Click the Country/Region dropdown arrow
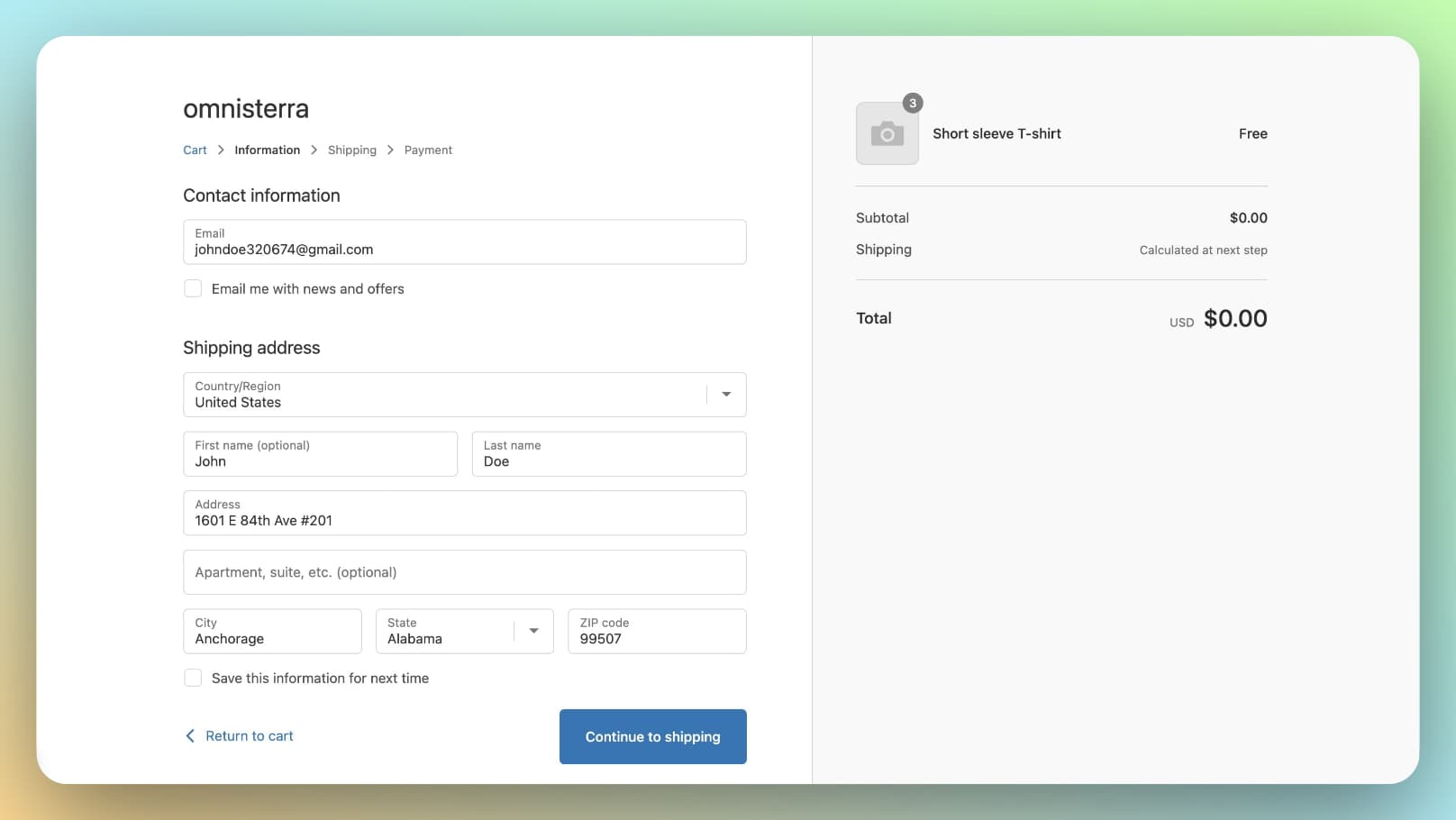 click(725, 394)
